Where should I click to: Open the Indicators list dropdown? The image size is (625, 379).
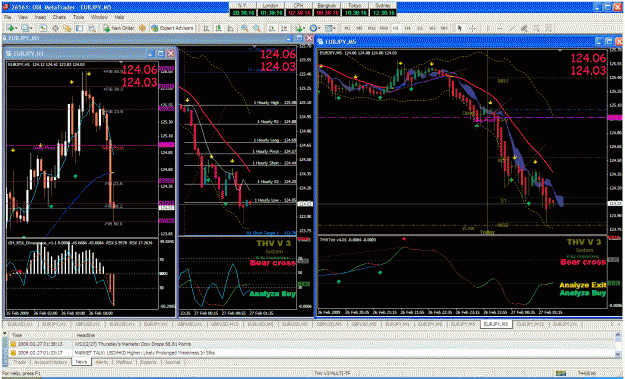pos(300,28)
